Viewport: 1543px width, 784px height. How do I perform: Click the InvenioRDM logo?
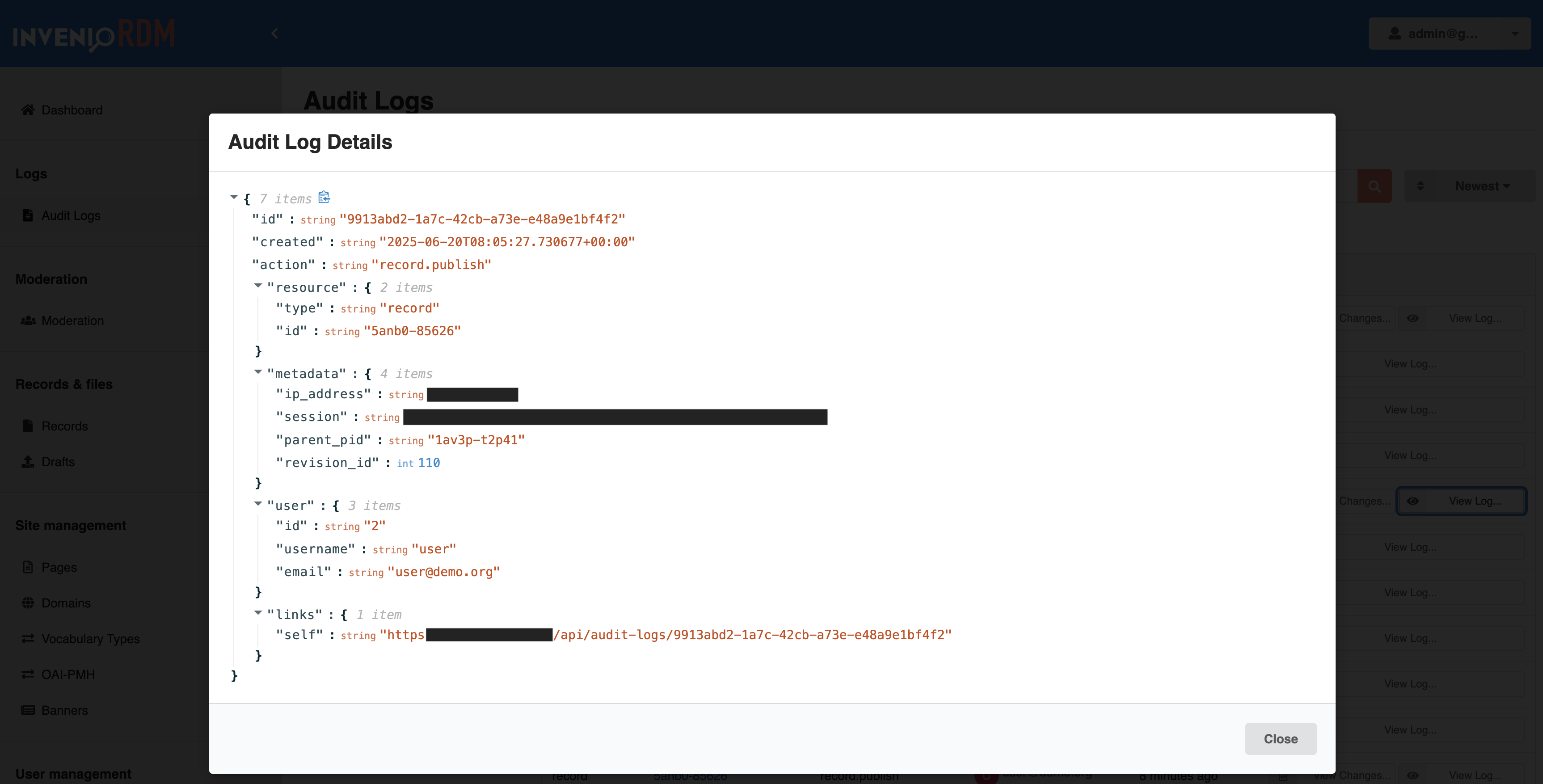click(x=95, y=35)
